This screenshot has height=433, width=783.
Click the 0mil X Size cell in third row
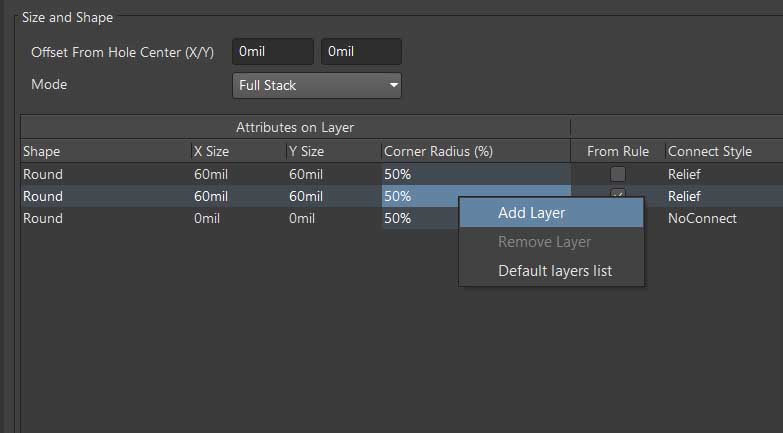pos(208,218)
